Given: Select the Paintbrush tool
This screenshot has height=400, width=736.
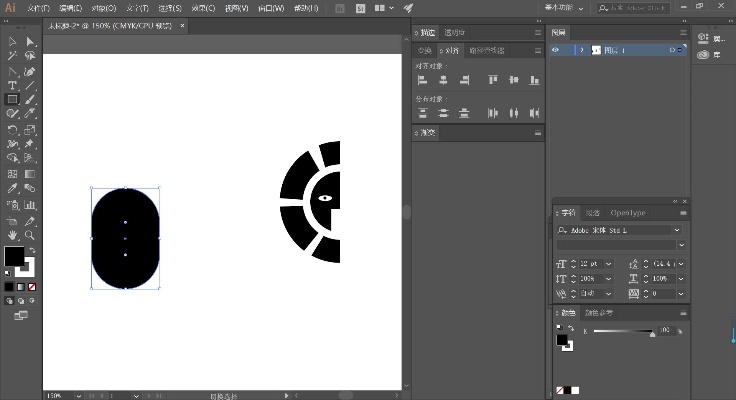Looking at the screenshot, I should tap(30, 100).
